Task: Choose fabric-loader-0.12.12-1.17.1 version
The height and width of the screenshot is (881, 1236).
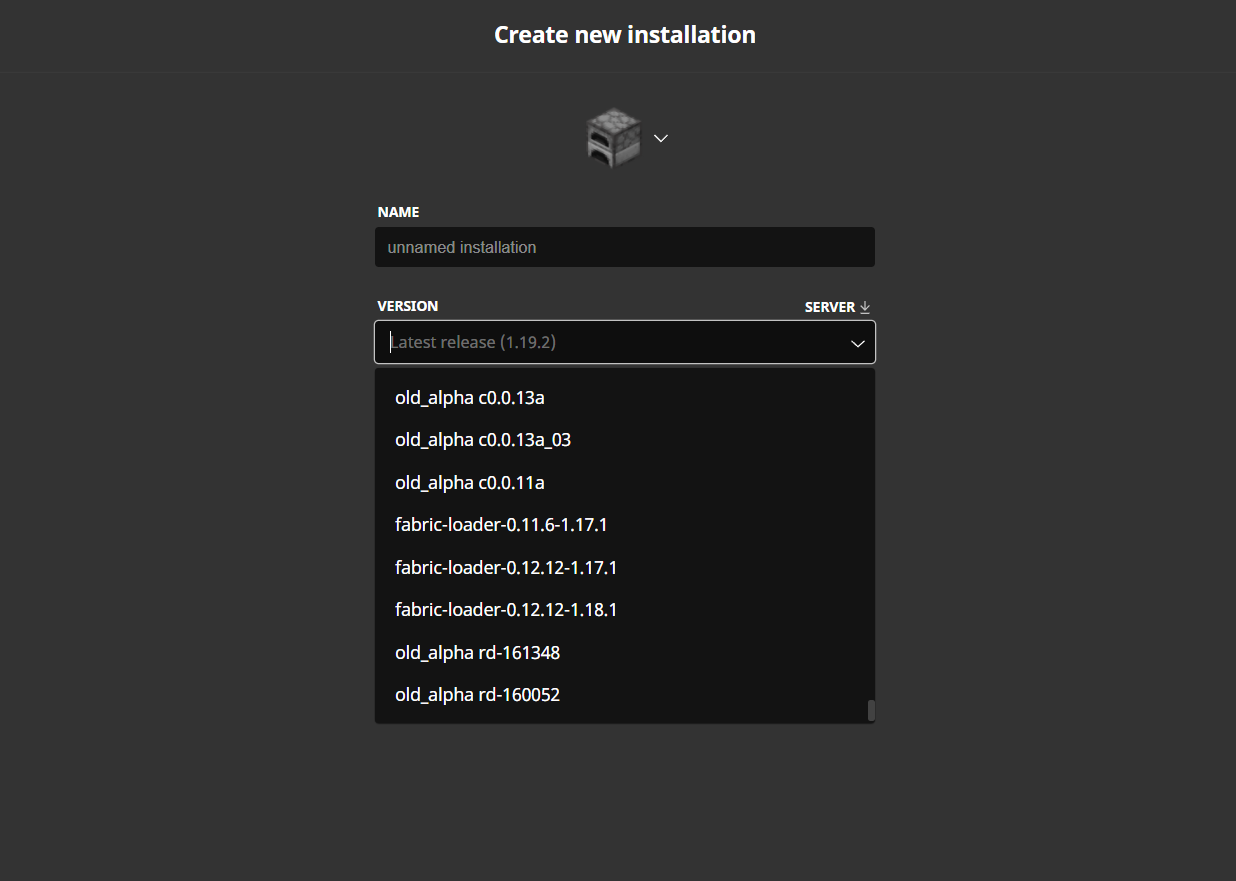Action: (506, 567)
